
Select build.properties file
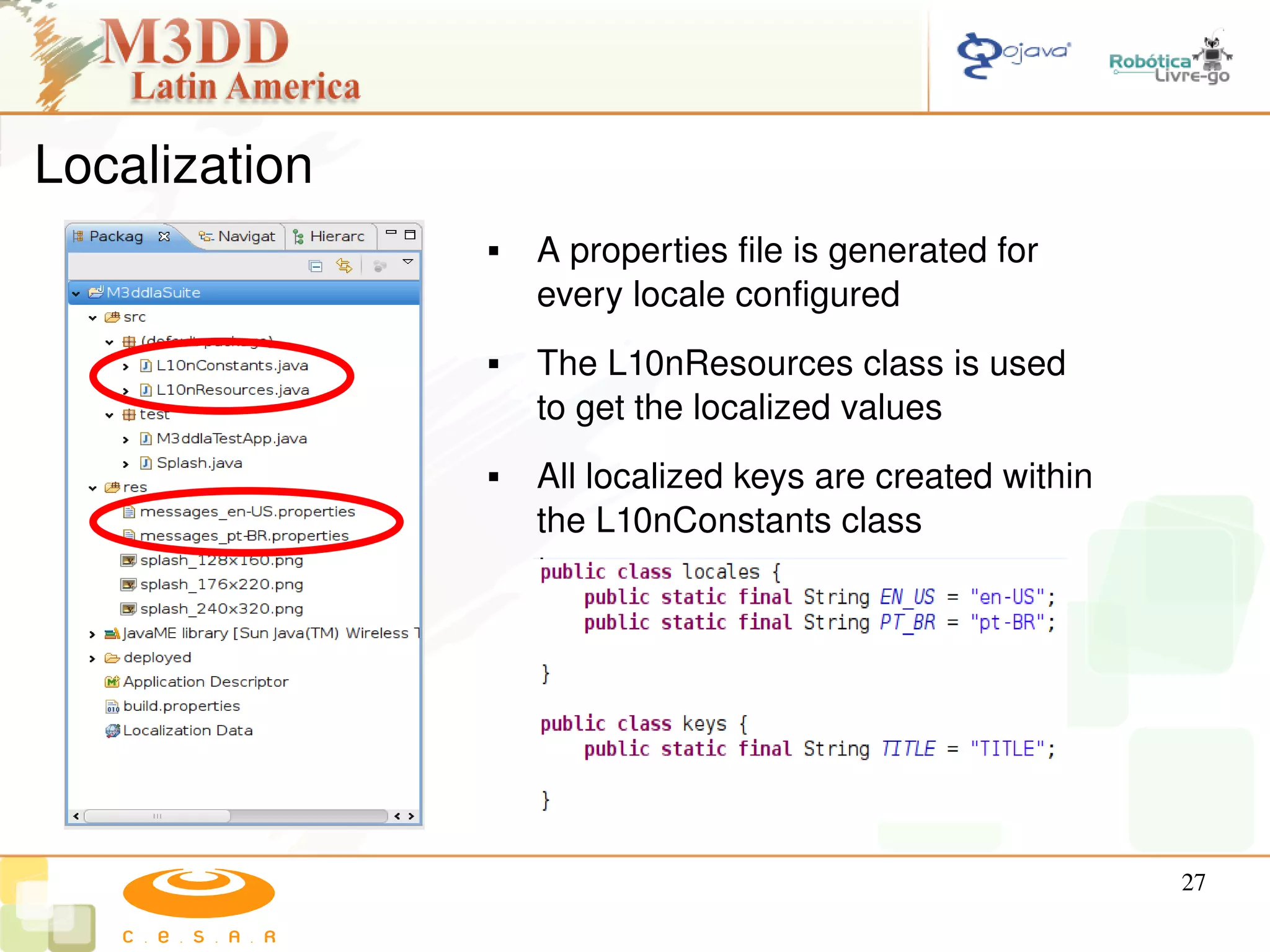pyautogui.click(x=182, y=706)
